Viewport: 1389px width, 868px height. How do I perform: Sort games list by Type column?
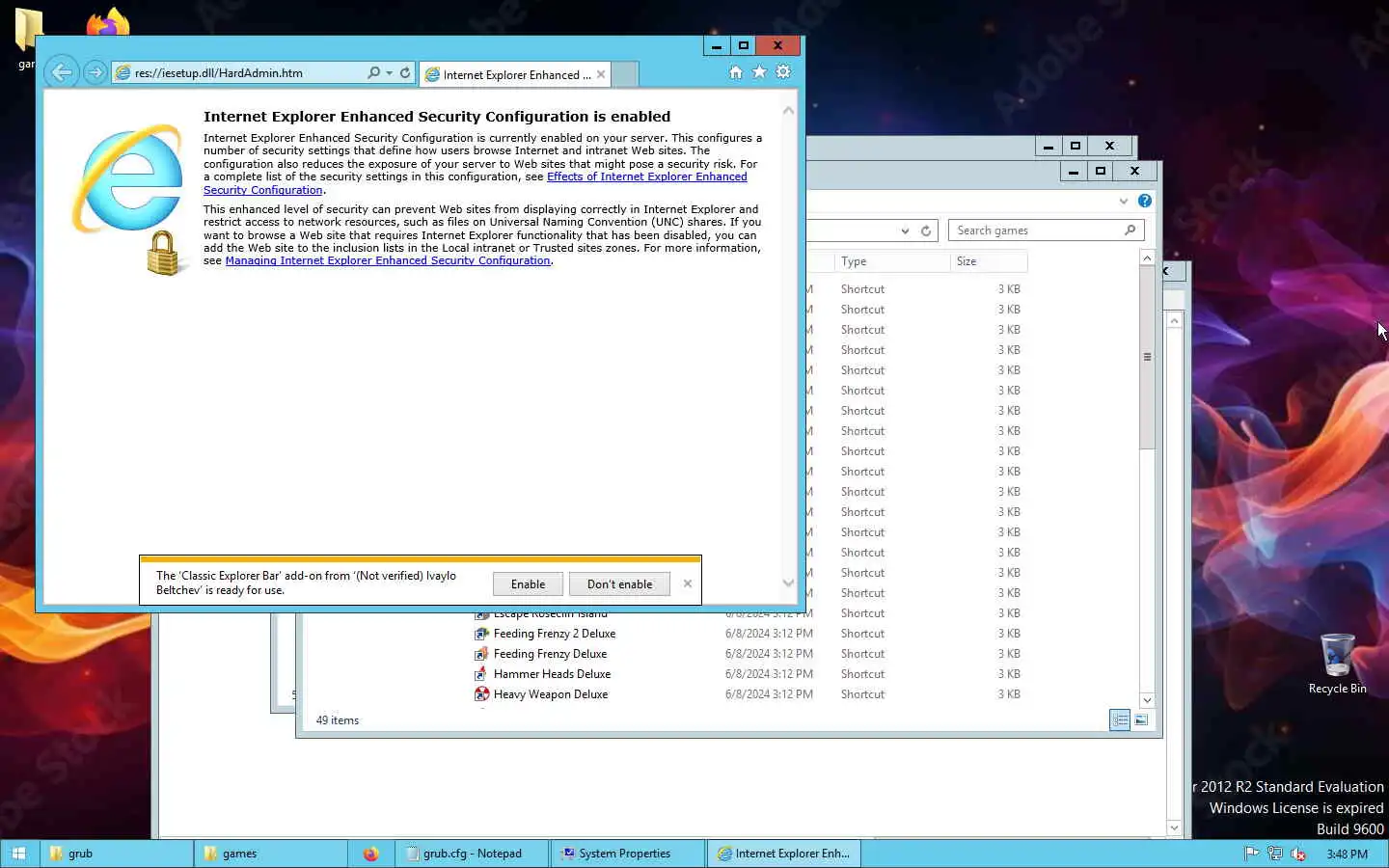coord(892,261)
